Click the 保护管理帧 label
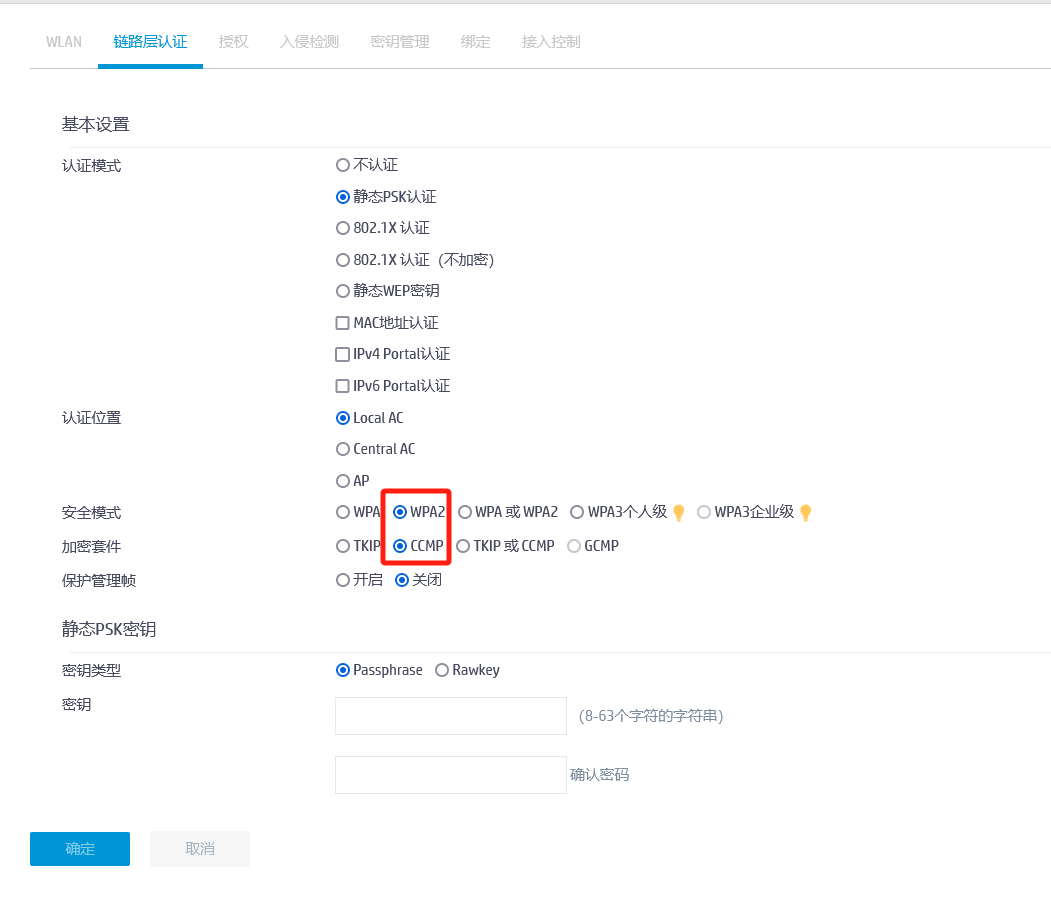 pyautogui.click(x=99, y=580)
